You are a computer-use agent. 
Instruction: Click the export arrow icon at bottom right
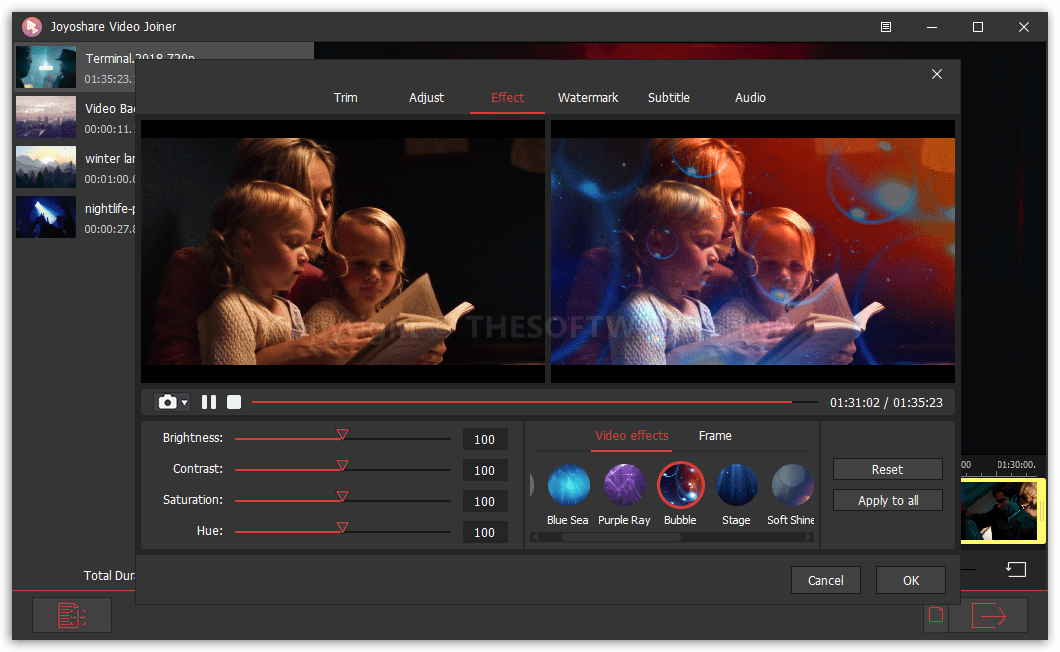pyautogui.click(x=988, y=615)
